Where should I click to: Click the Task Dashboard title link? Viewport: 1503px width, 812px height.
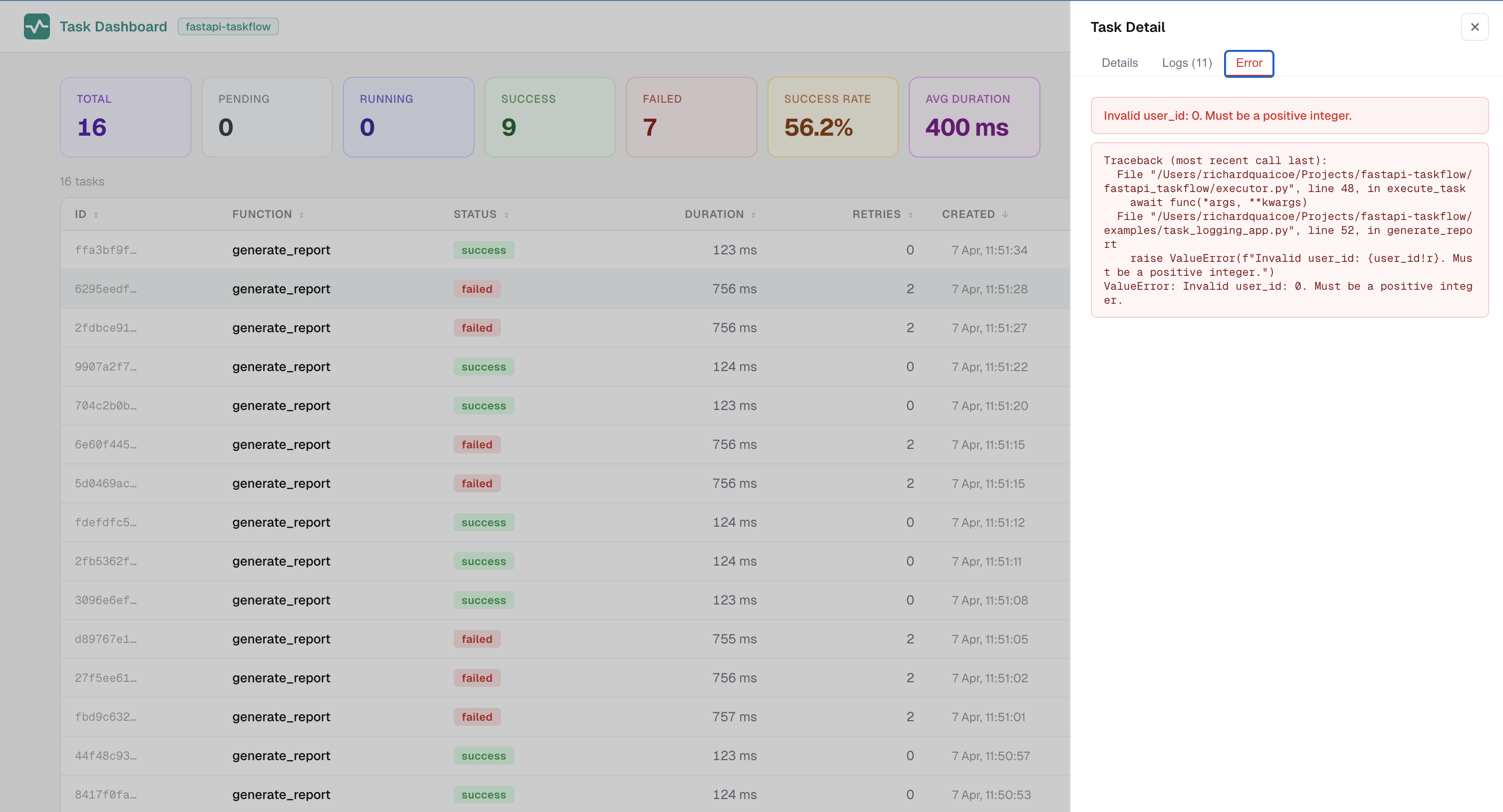tap(113, 27)
